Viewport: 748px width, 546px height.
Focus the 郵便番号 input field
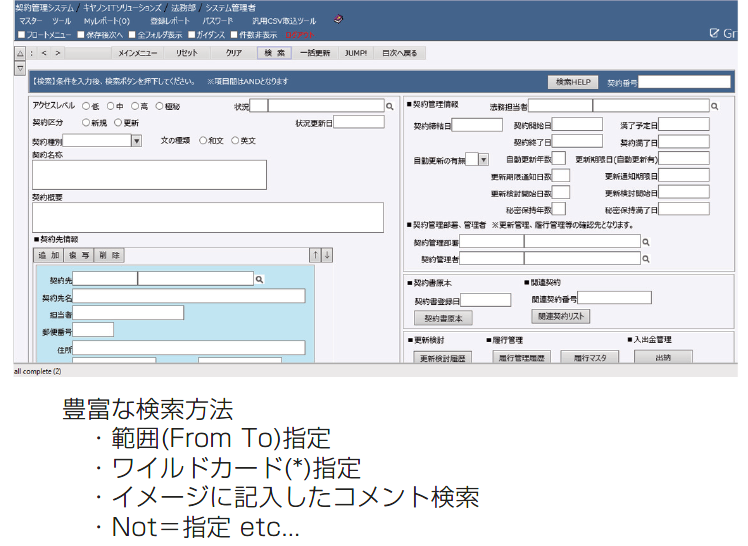pos(93,330)
